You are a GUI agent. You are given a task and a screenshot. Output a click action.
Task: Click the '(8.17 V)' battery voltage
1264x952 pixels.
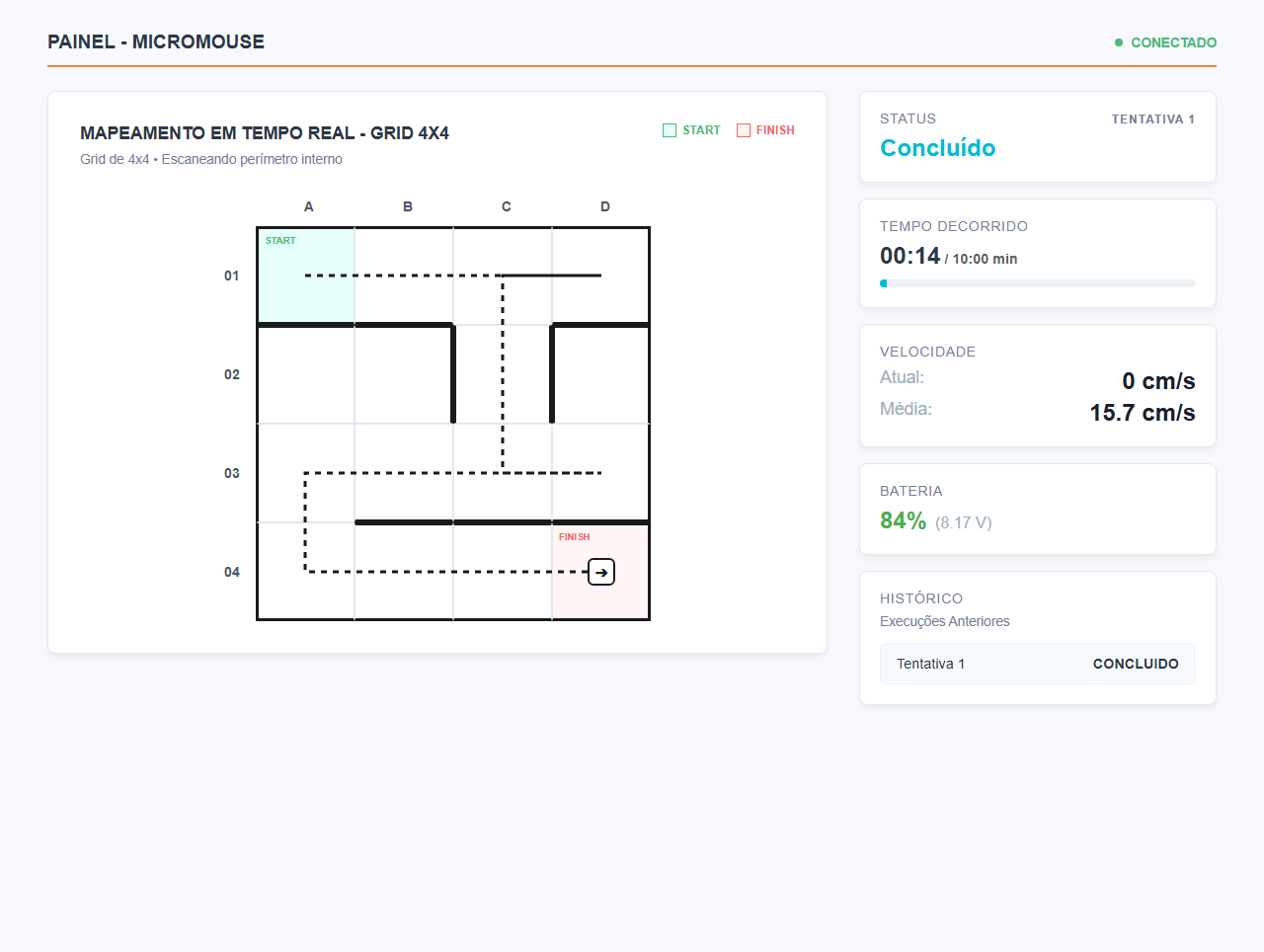coord(964,522)
